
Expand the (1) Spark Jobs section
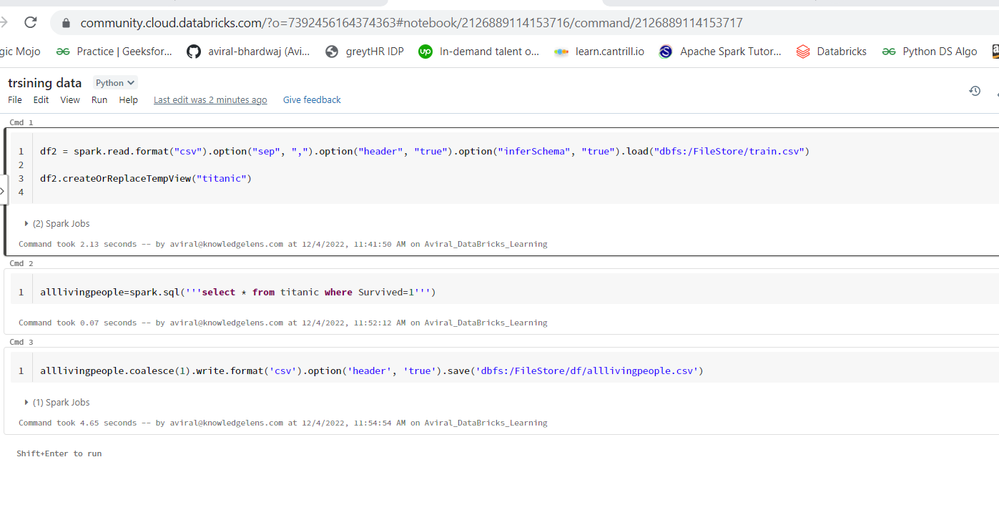pos(57,403)
